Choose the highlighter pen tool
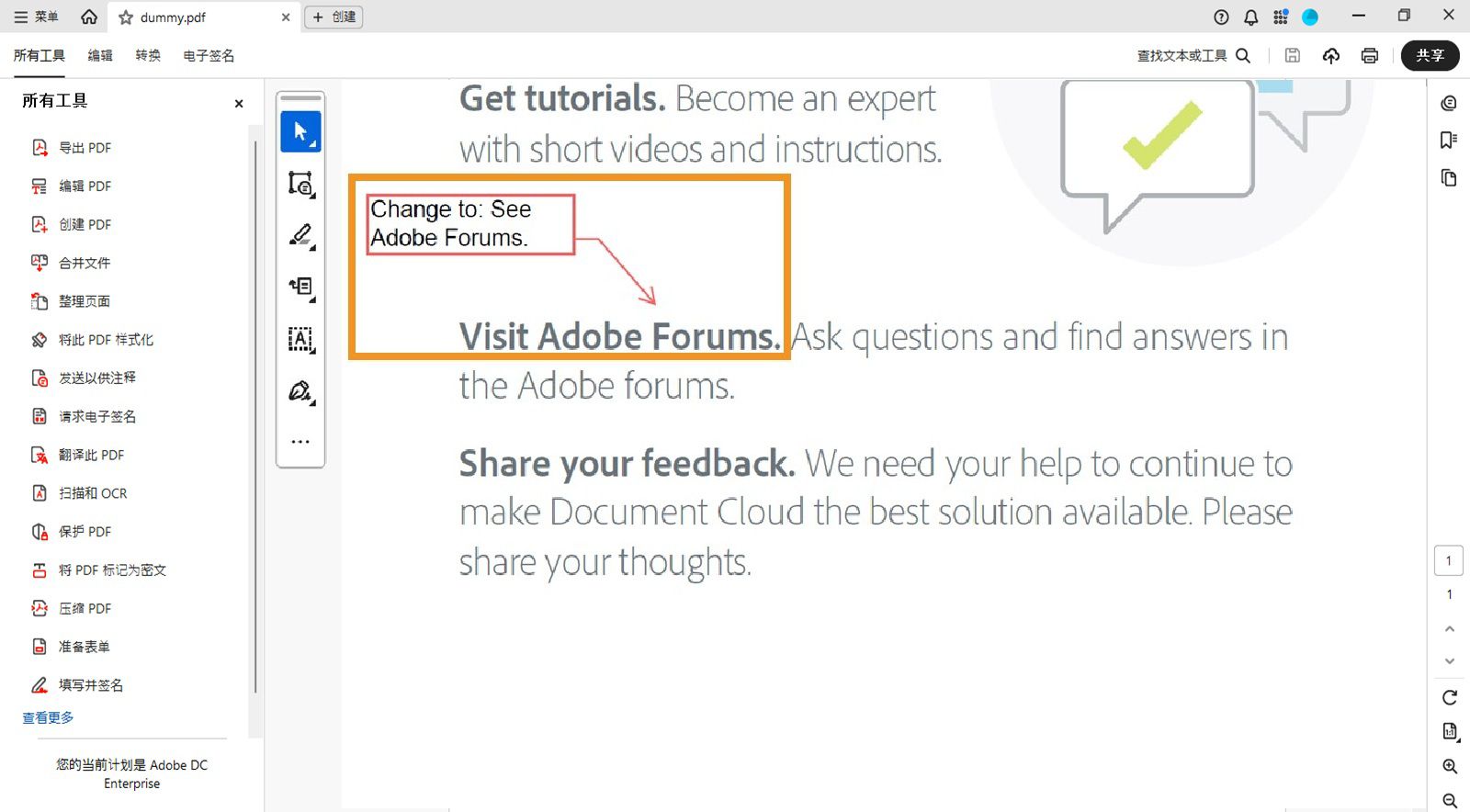The width and height of the screenshot is (1470, 812). (300, 235)
